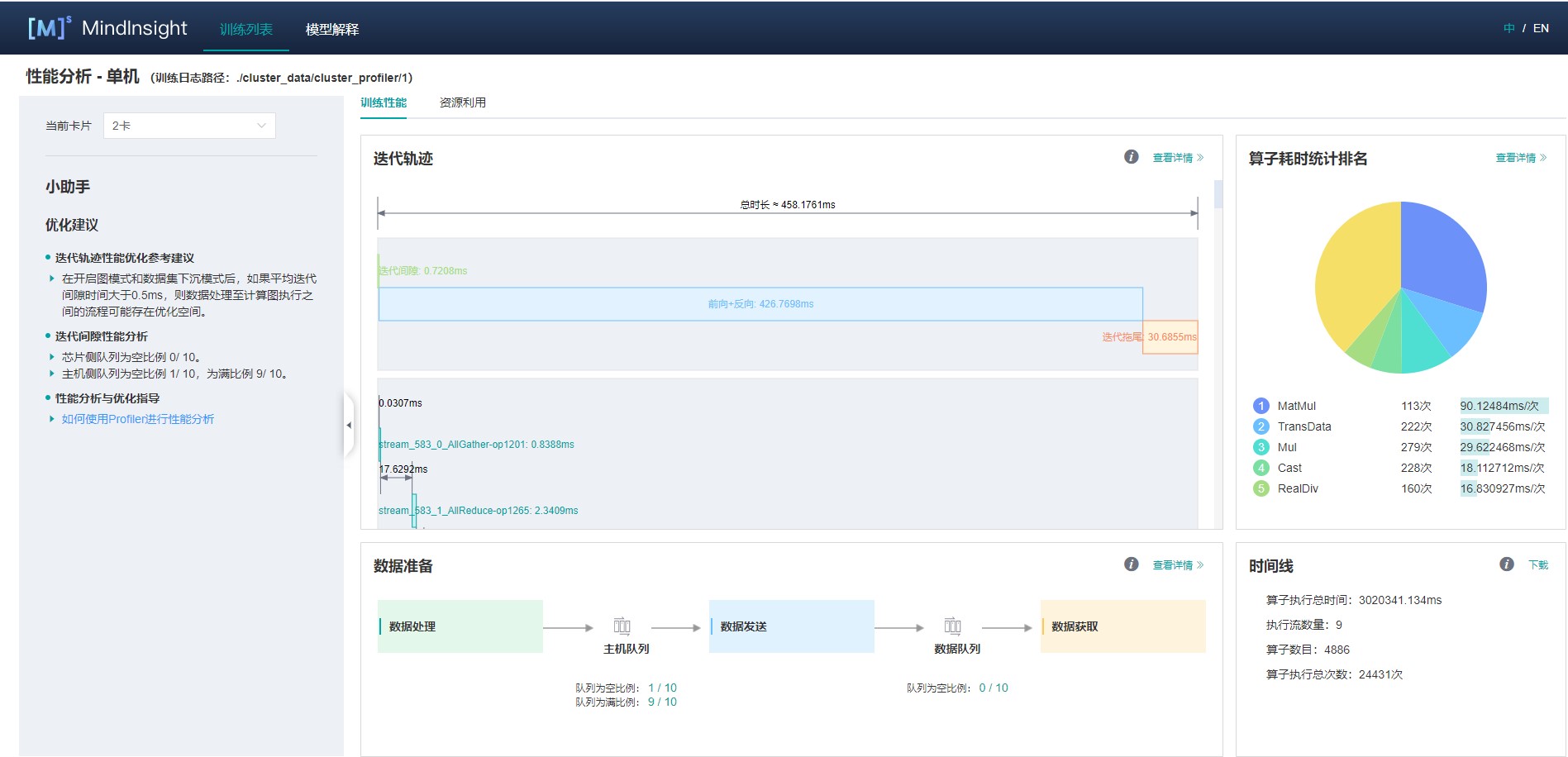Click the RealDiv legend number badge

tap(1261, 488)
